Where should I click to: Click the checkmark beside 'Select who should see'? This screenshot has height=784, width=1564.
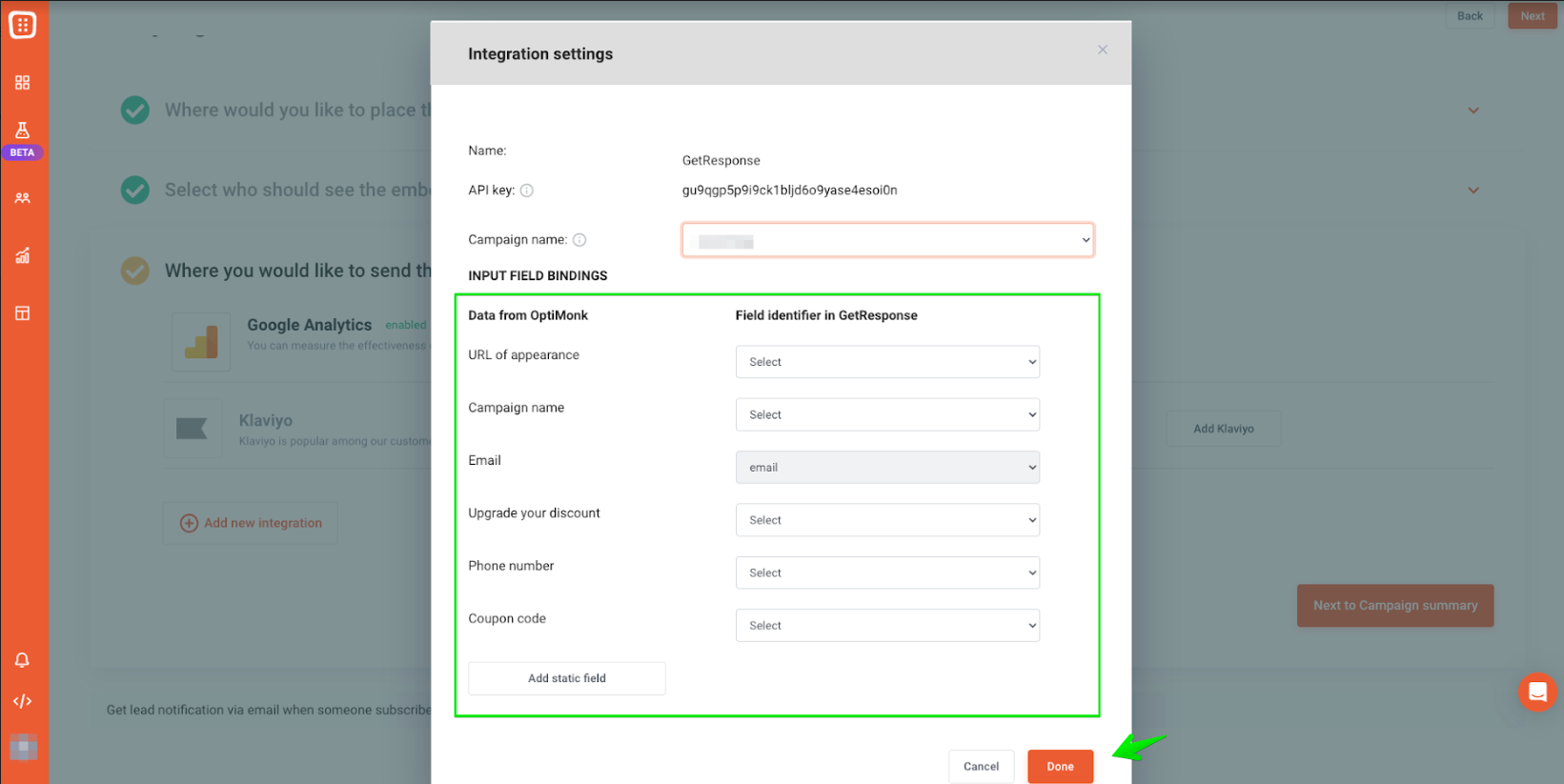click(135, 191)
